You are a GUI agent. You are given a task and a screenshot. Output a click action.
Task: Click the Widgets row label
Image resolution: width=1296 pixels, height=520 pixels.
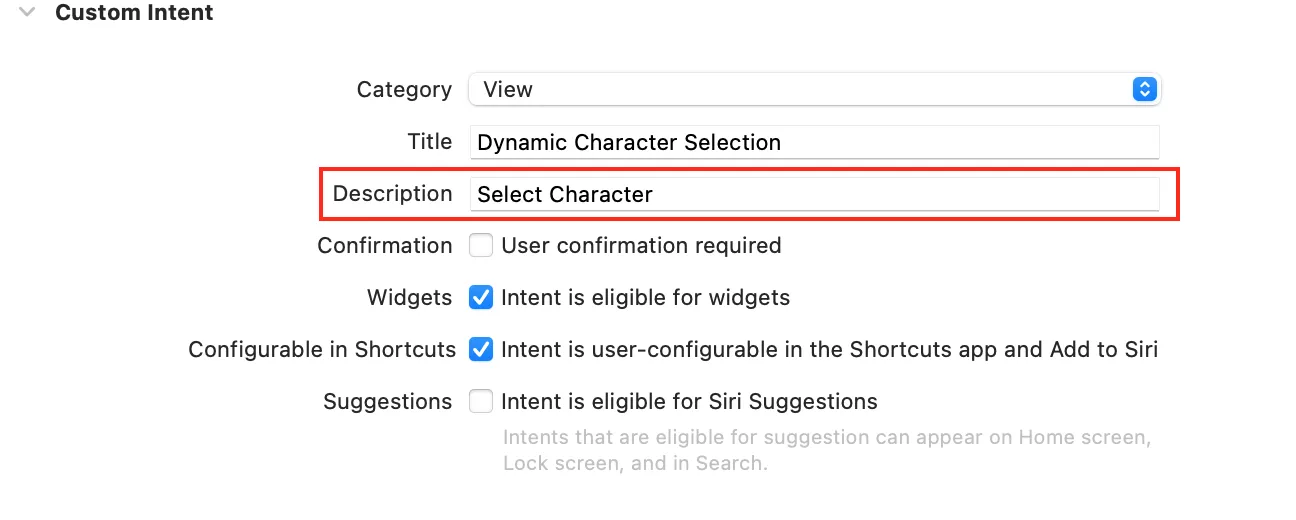[x=409, y=297]
